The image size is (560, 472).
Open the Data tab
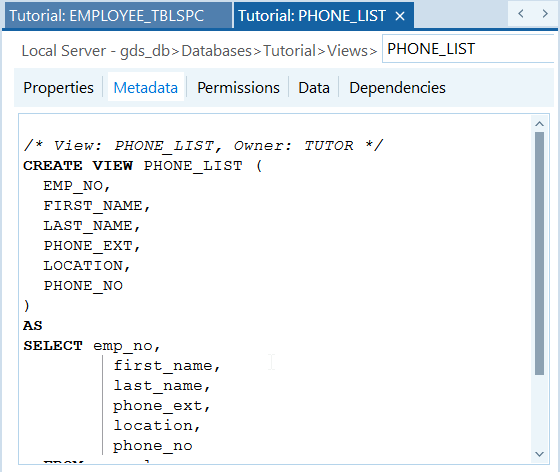pyautogui.click(x=314, y=87)
